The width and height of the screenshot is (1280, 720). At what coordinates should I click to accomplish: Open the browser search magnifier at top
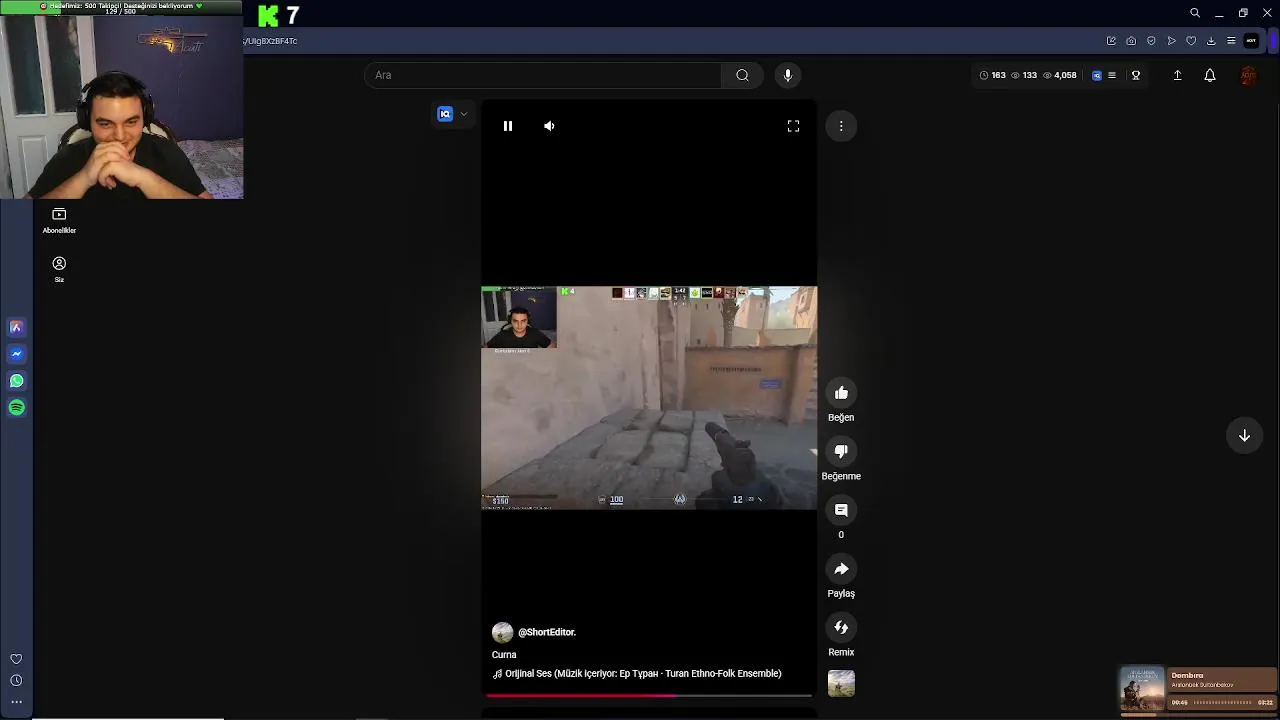coord(1194,13)
